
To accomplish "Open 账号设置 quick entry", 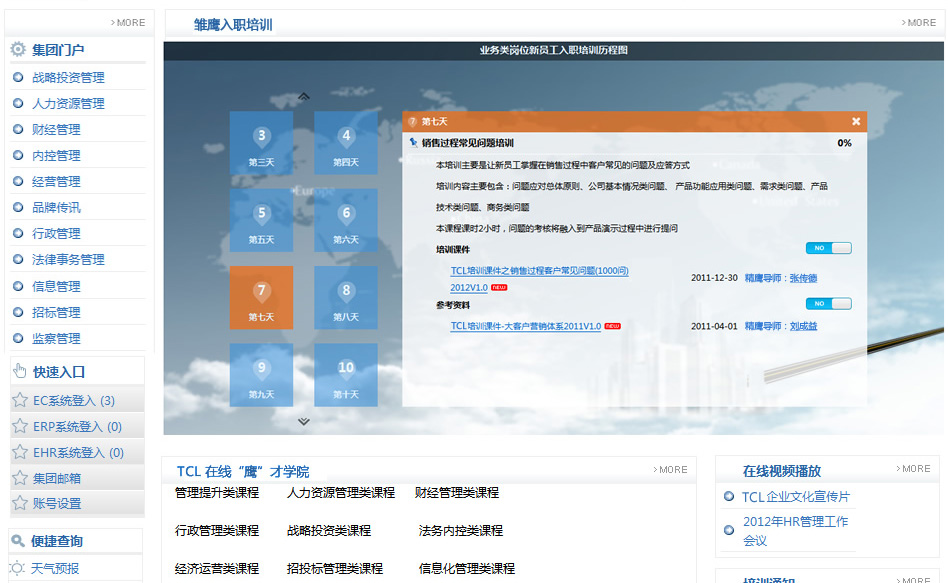I will pos(57,503).
